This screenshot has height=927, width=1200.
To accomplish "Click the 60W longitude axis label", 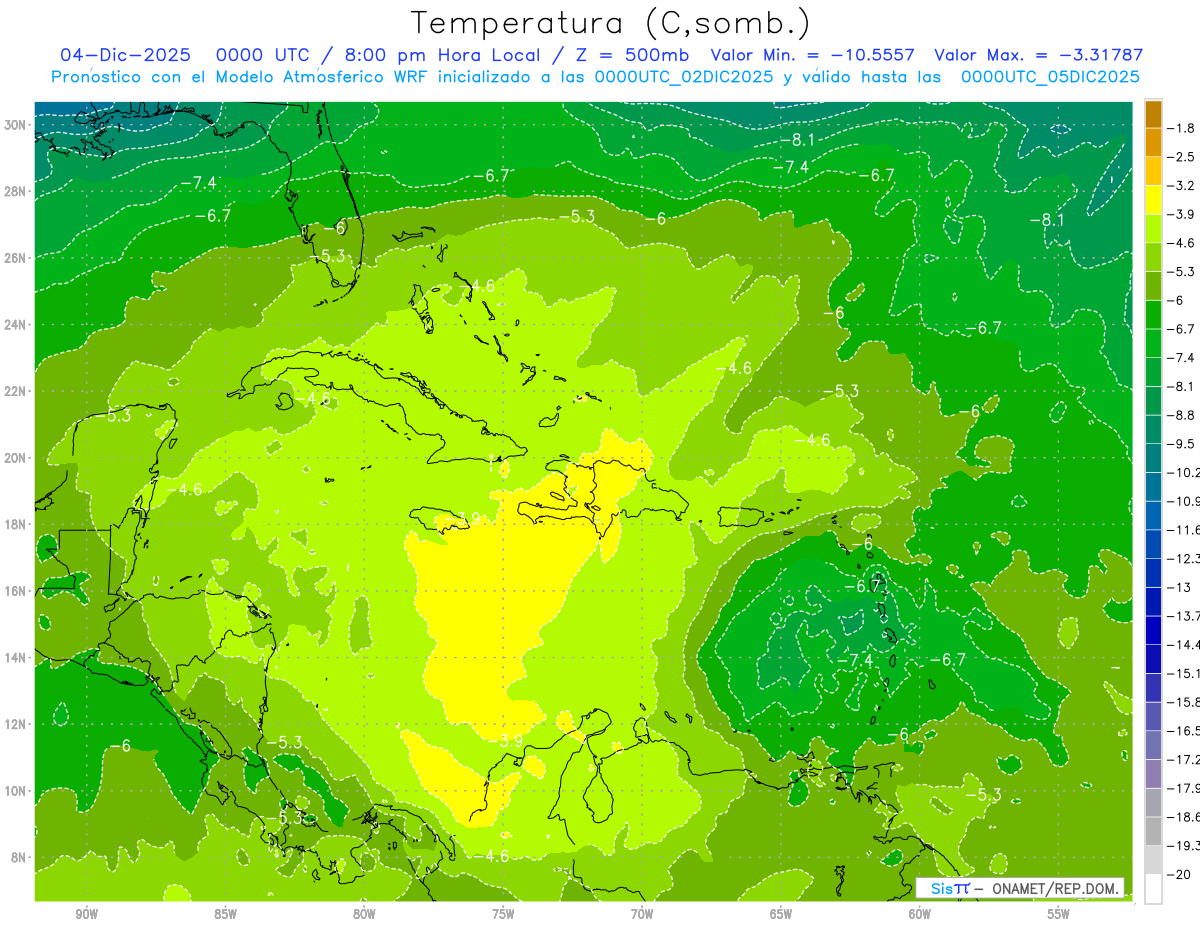I will coord(920,914).
